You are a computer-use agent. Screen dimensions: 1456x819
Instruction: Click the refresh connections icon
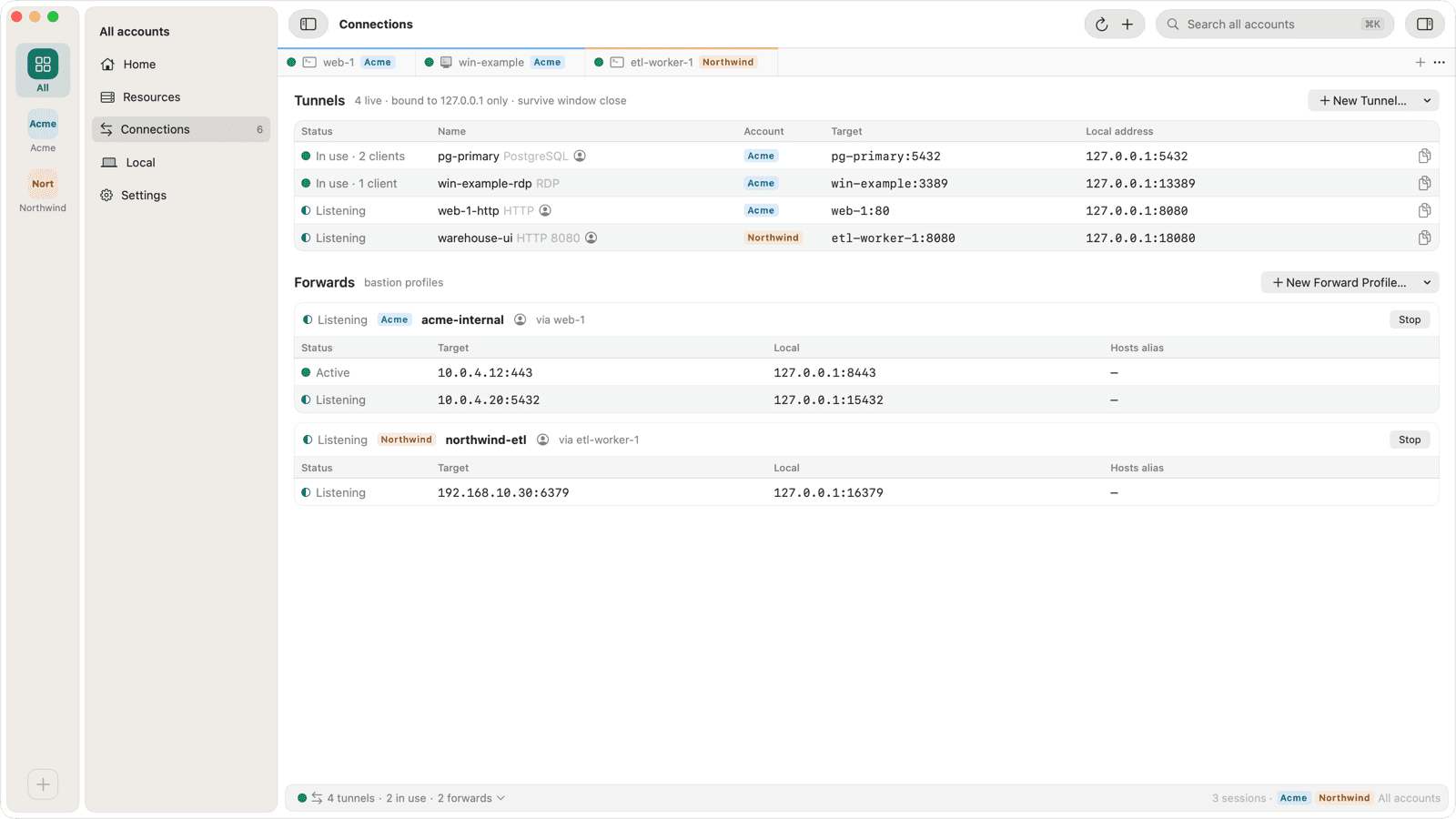[x=1101, y=25]
